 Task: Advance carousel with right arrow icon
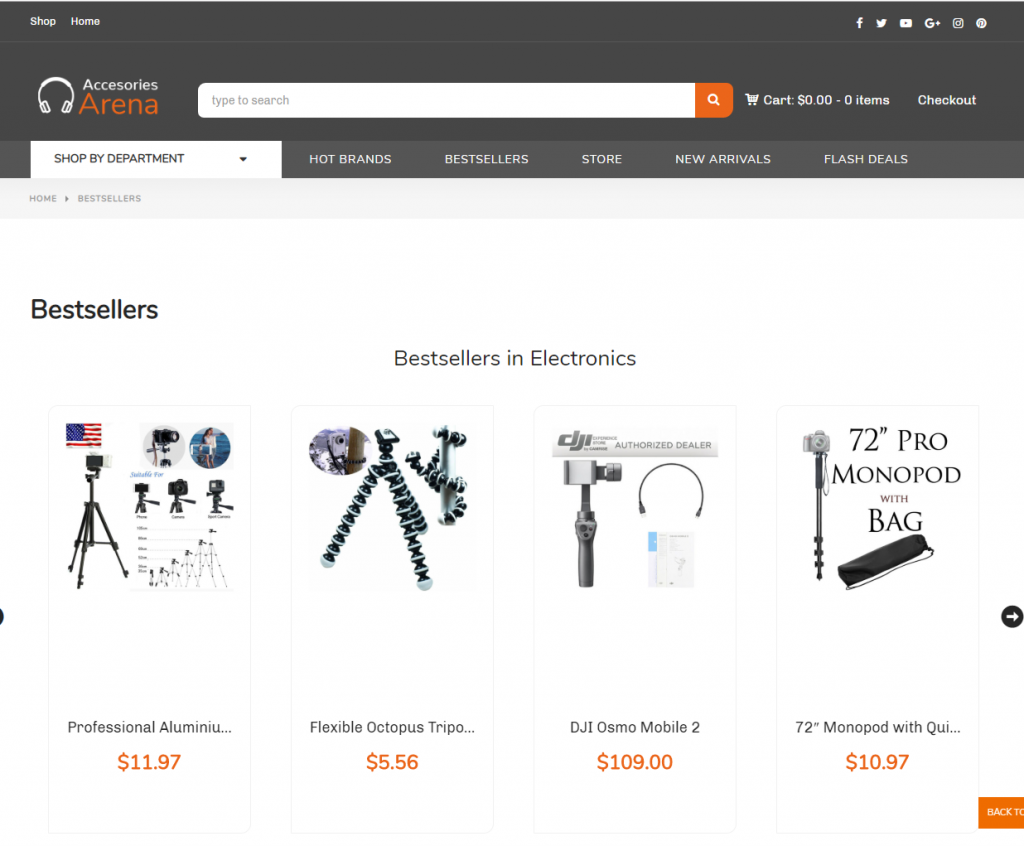(x=1012, y=616)
